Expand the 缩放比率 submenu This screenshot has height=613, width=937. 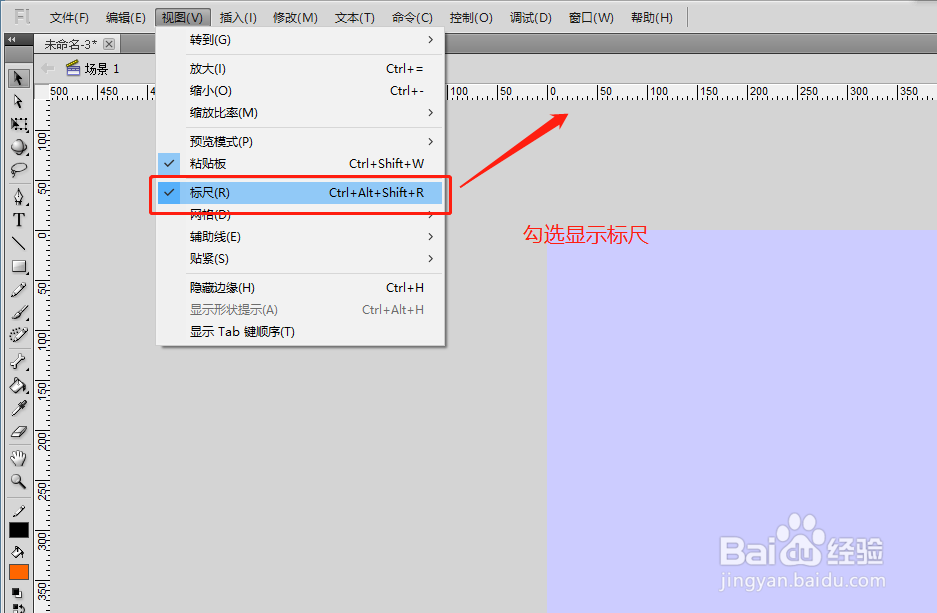[x=211, y=113]
